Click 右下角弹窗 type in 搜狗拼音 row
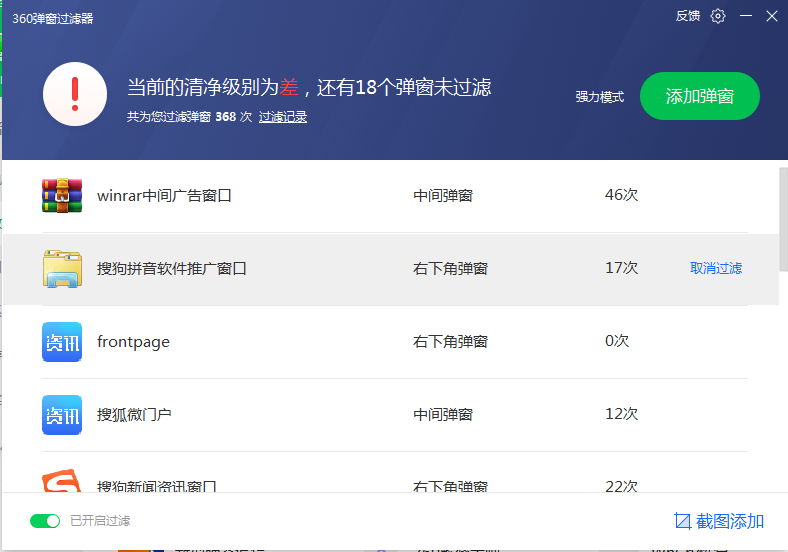 click(450, 268)
